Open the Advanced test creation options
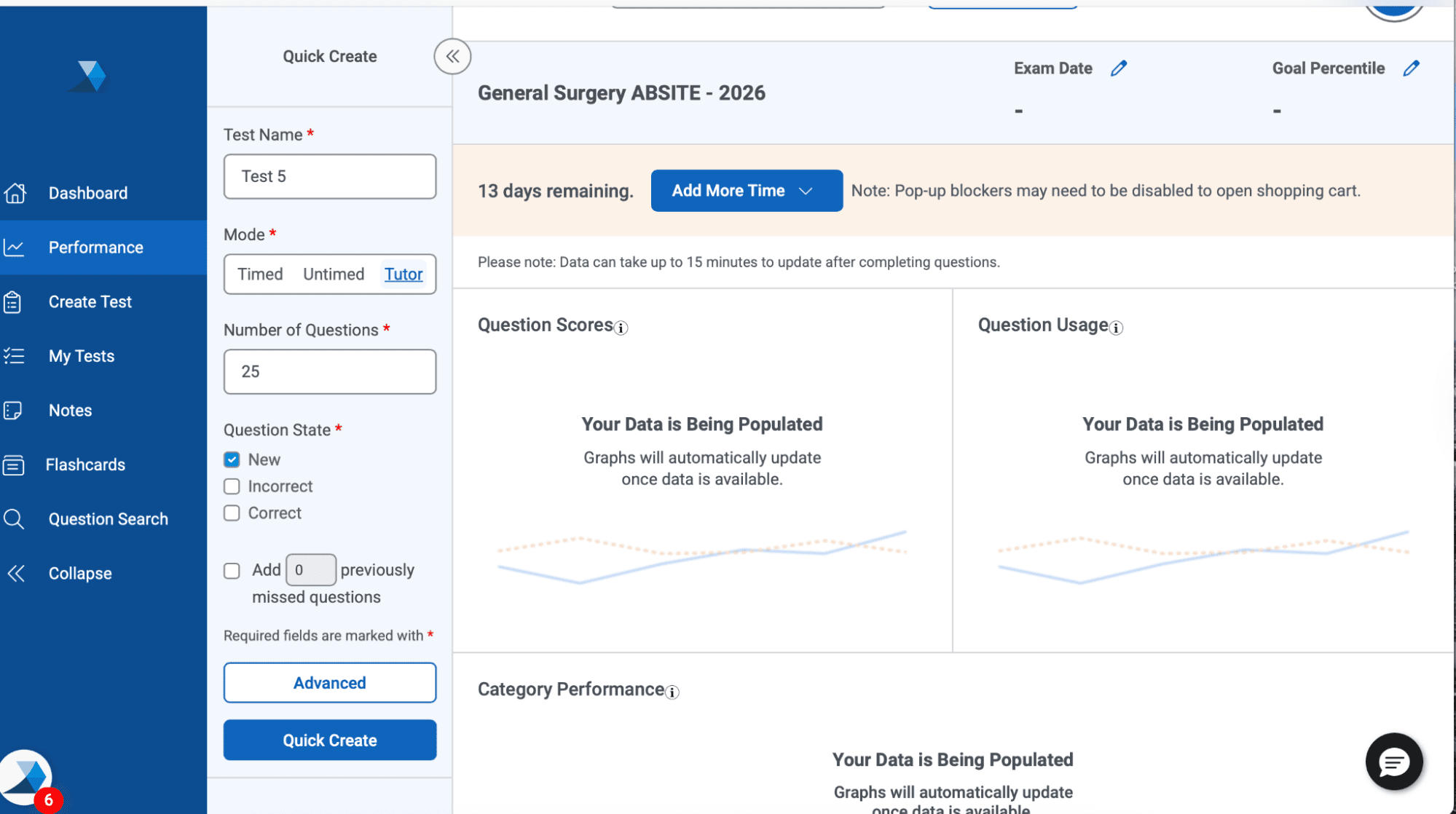The height and width of the screenshot is (814, 1456). 329,682
